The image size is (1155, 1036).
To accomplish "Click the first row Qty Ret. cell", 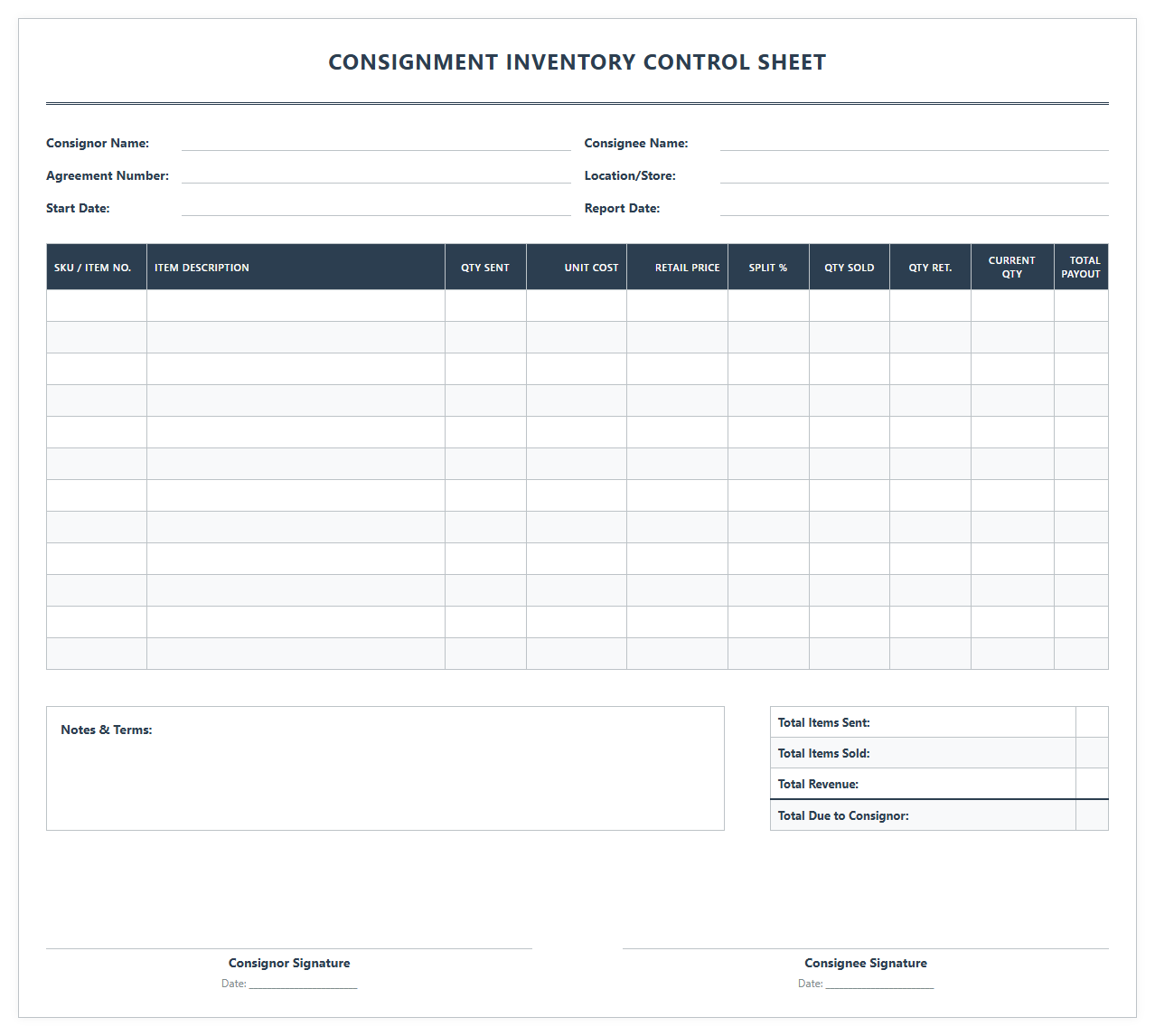I will tap(930, 306).
